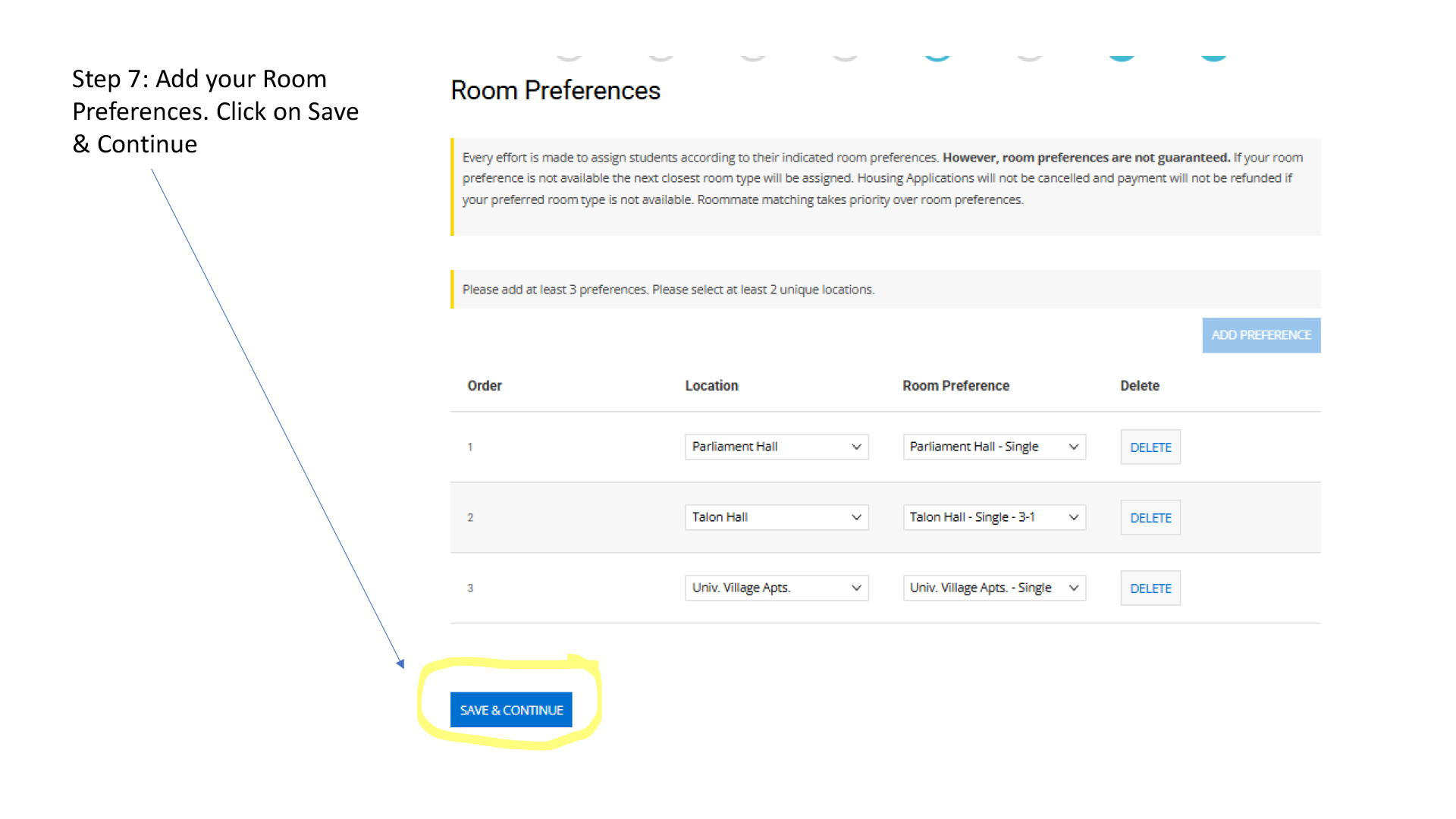
Task: Click the first gray progress step circle
Action: [569, 56]
